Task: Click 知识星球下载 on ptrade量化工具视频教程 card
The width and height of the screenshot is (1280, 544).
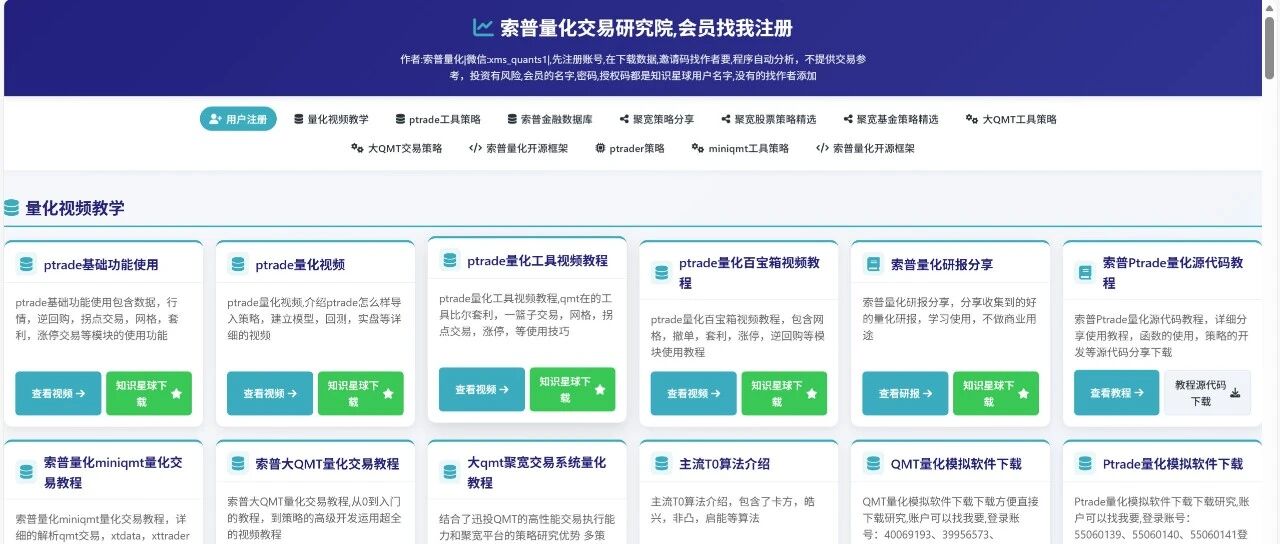Action: pyautogui.click(x=572, y=389)
